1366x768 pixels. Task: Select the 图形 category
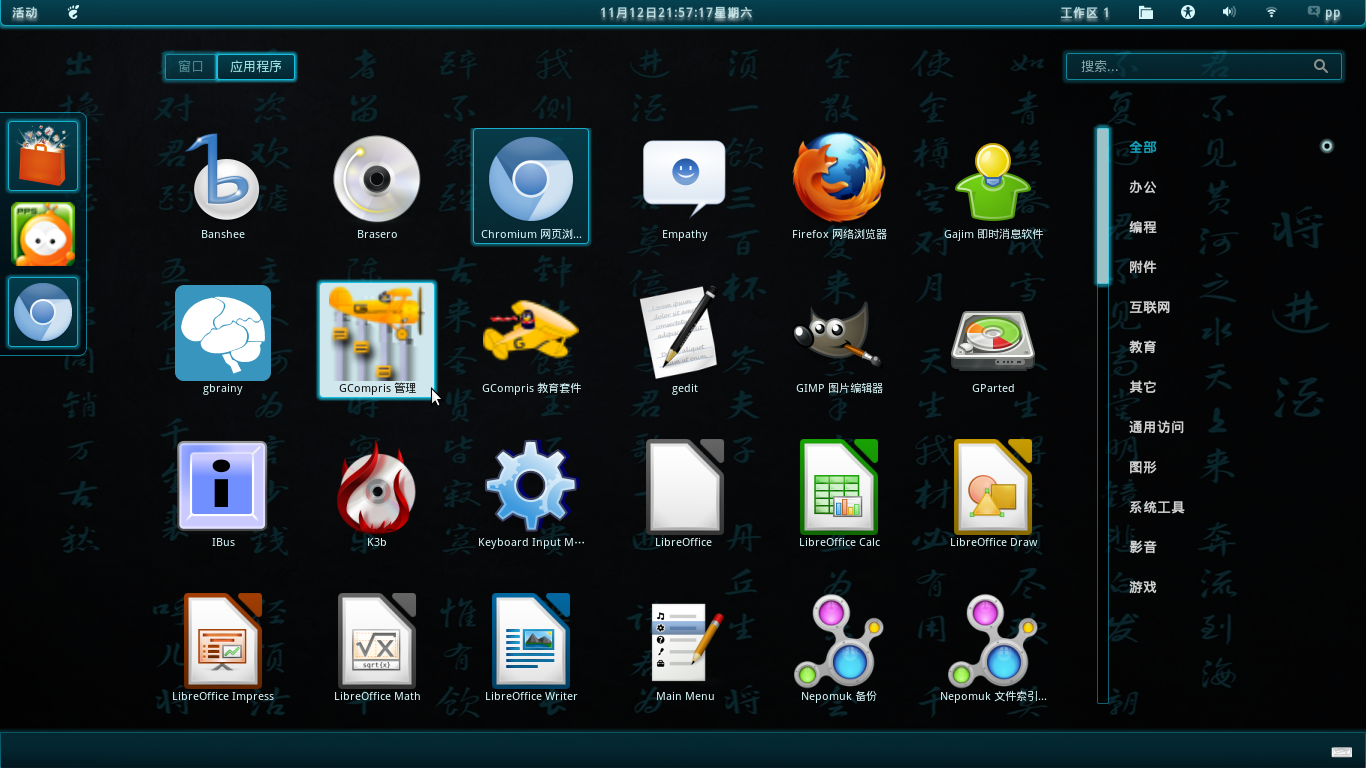(x=1143, y=467)
